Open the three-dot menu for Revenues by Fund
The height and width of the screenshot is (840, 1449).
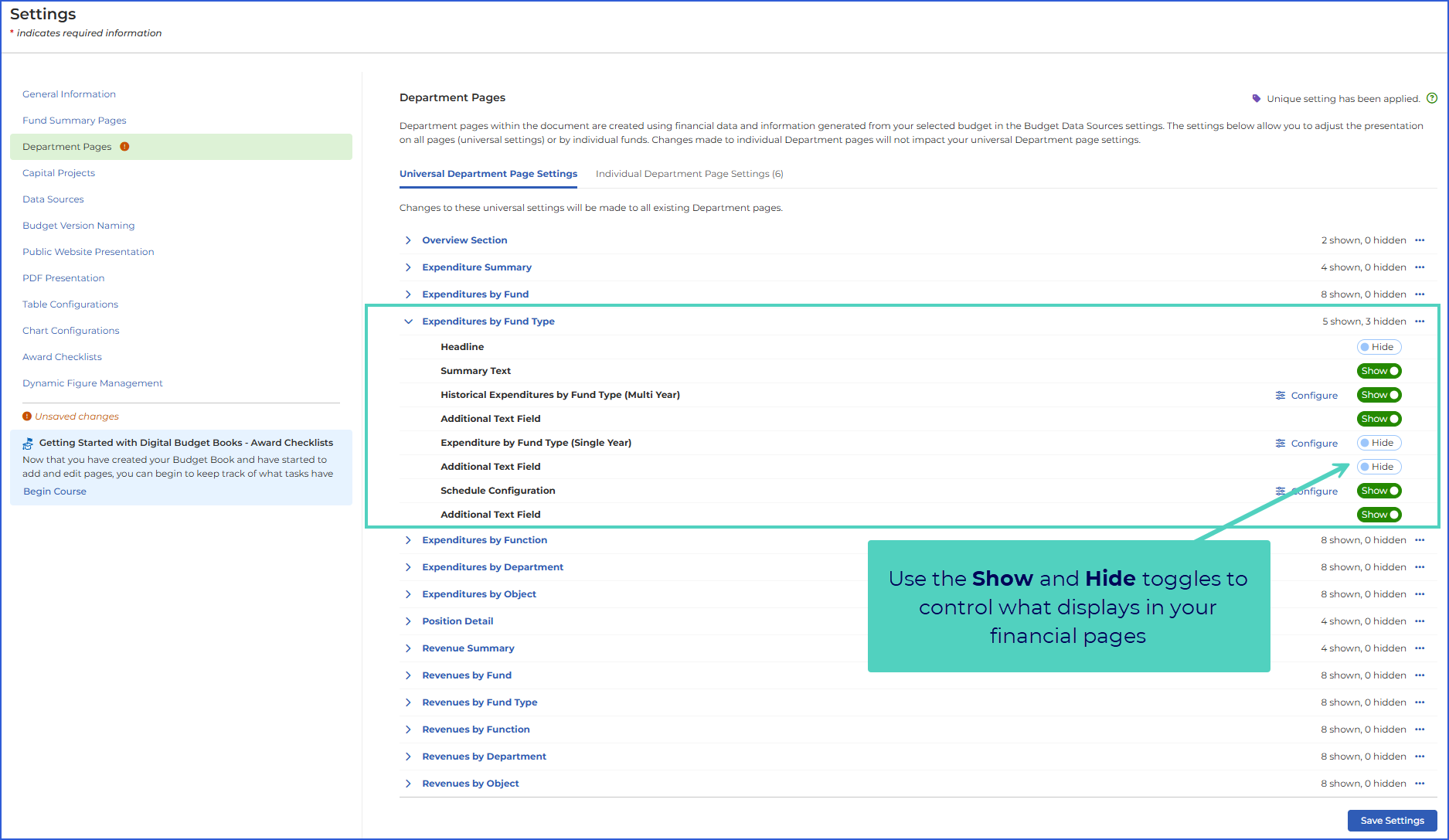tap(1420, 675)
